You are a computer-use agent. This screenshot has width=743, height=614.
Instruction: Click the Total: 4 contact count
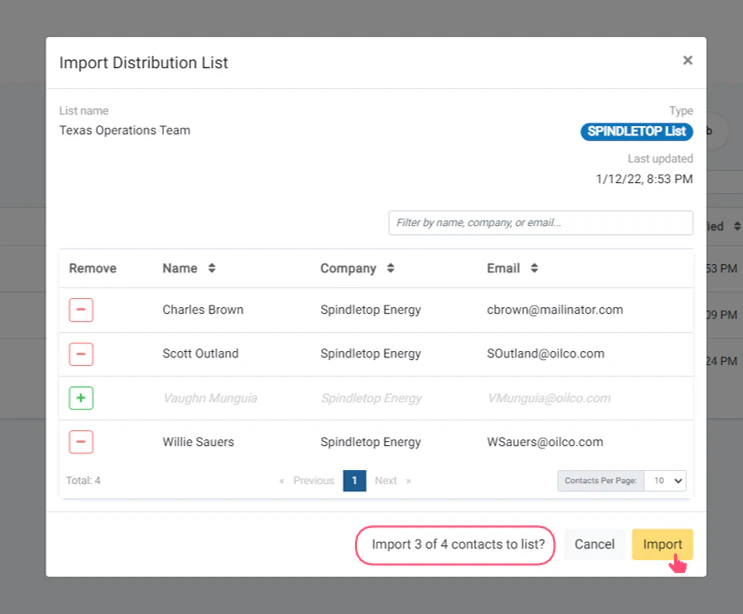point(83,480)
